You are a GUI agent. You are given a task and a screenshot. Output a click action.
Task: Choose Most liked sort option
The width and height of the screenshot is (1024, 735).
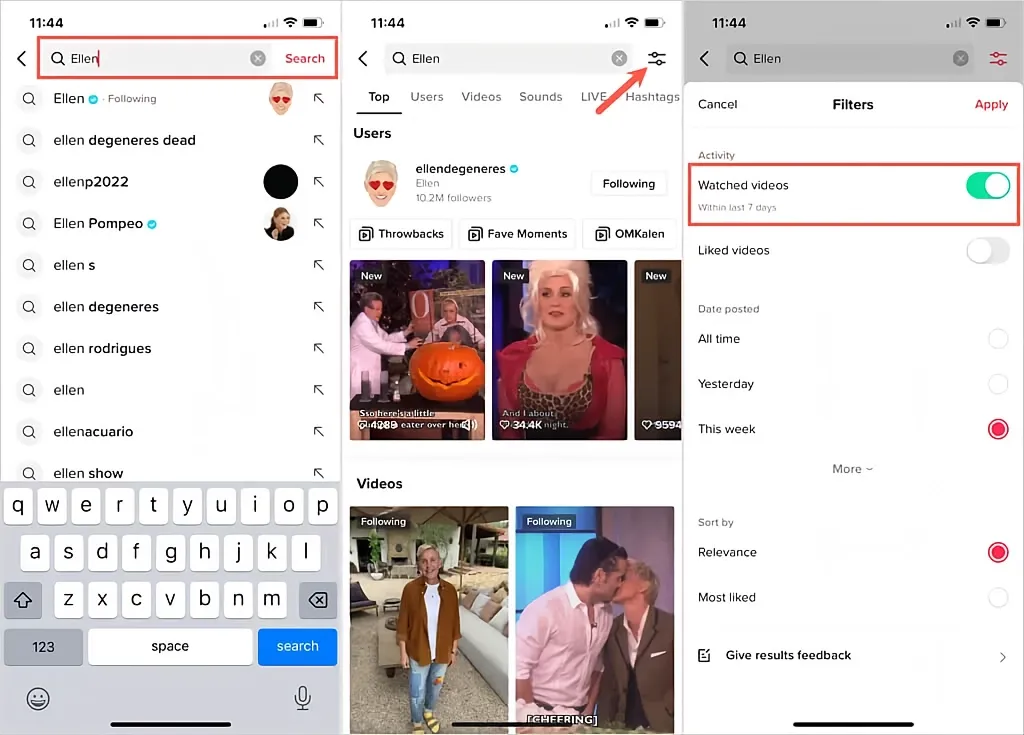click(x=997, y=598)
